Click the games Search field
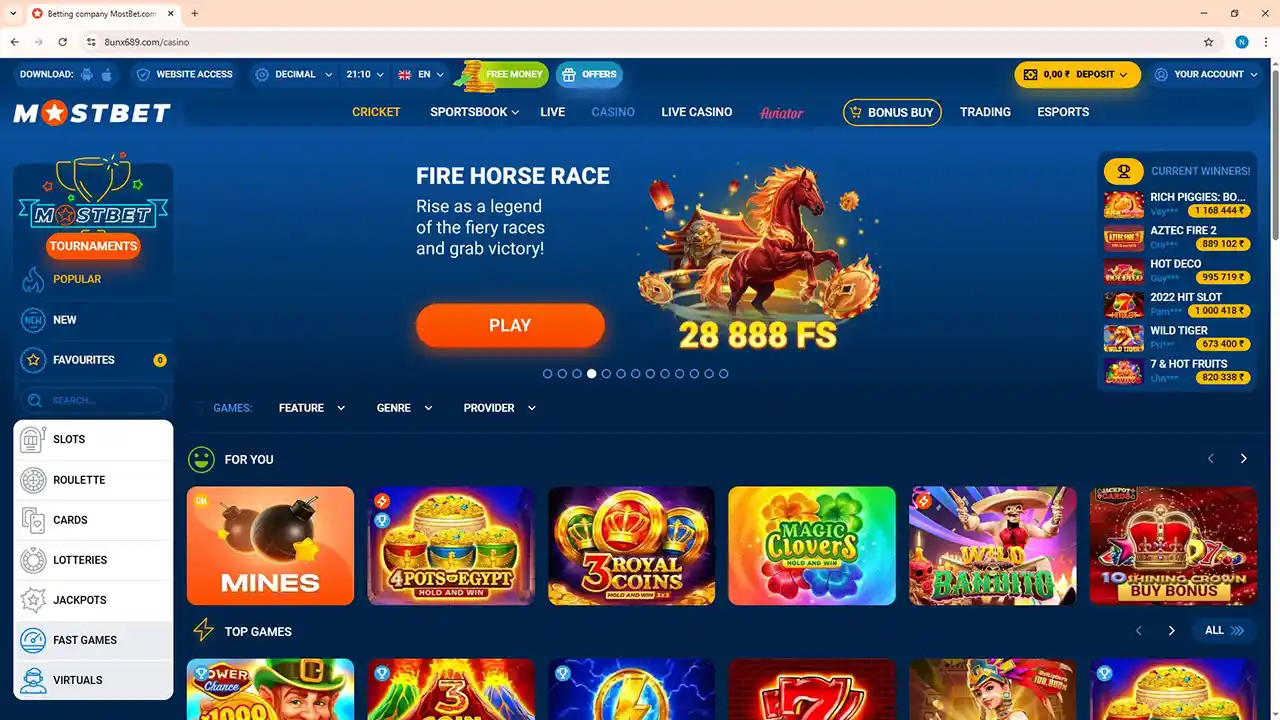1280x720 pixels. pos(93,400)
